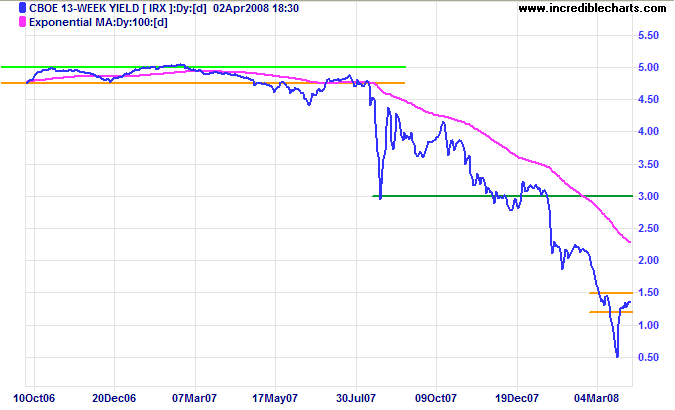
Task: Click the 17May07 date label
Action: pos(275,398)
